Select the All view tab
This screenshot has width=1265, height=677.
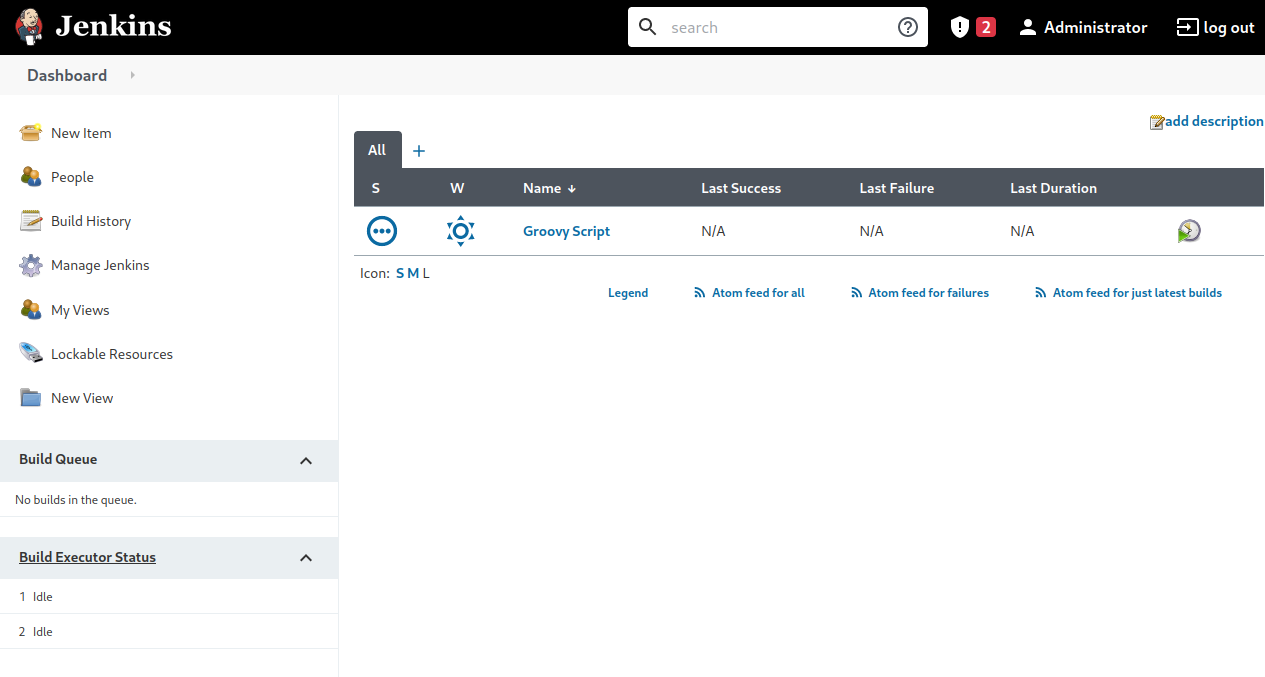377,150
